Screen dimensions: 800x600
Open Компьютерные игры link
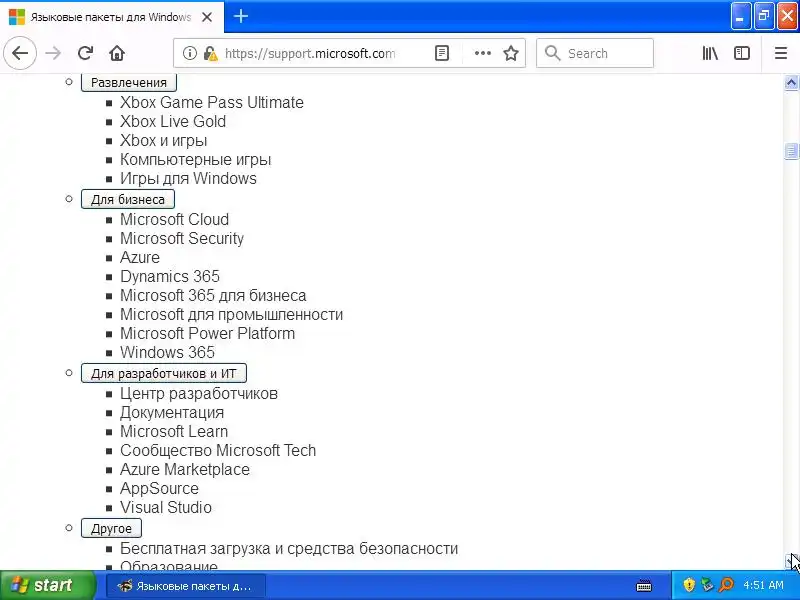pyautogui.click(x=195, y=160)
